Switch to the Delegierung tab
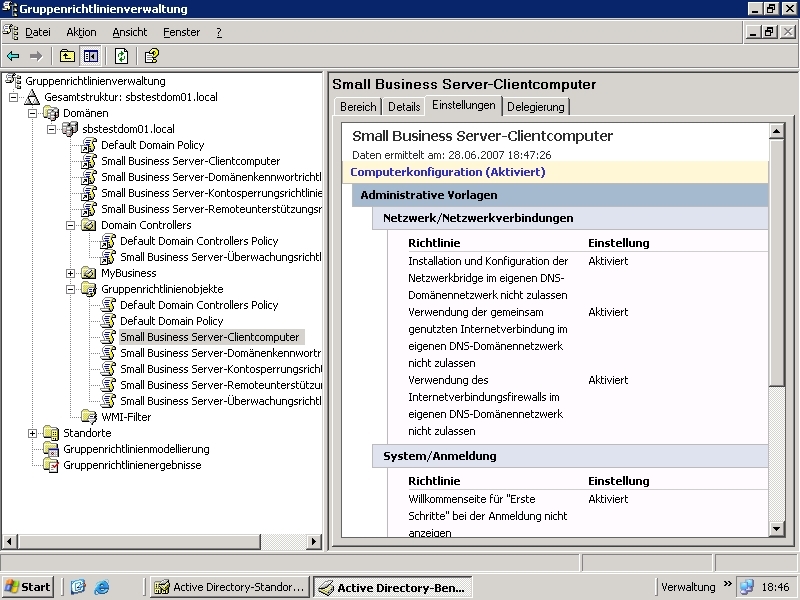This screenshot has width=800, height=600. click(x=536, y=107)
